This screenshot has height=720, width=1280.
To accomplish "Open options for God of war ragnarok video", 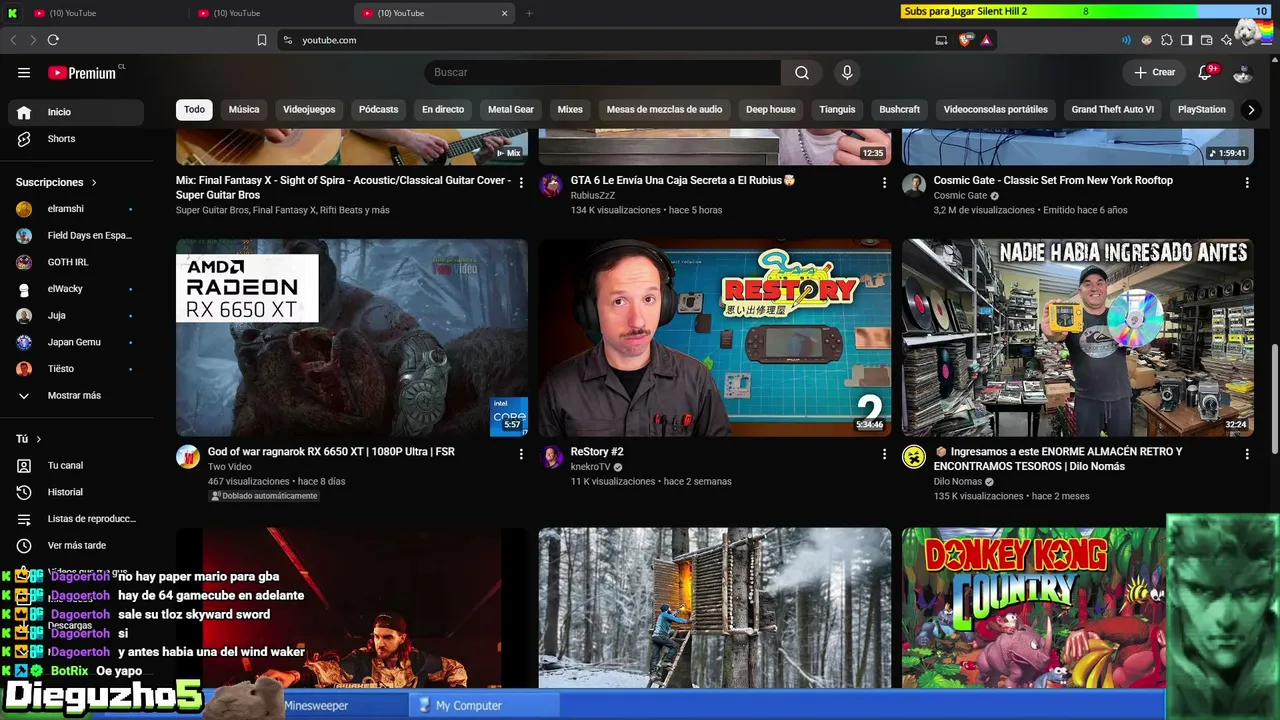I will (521, 454).
